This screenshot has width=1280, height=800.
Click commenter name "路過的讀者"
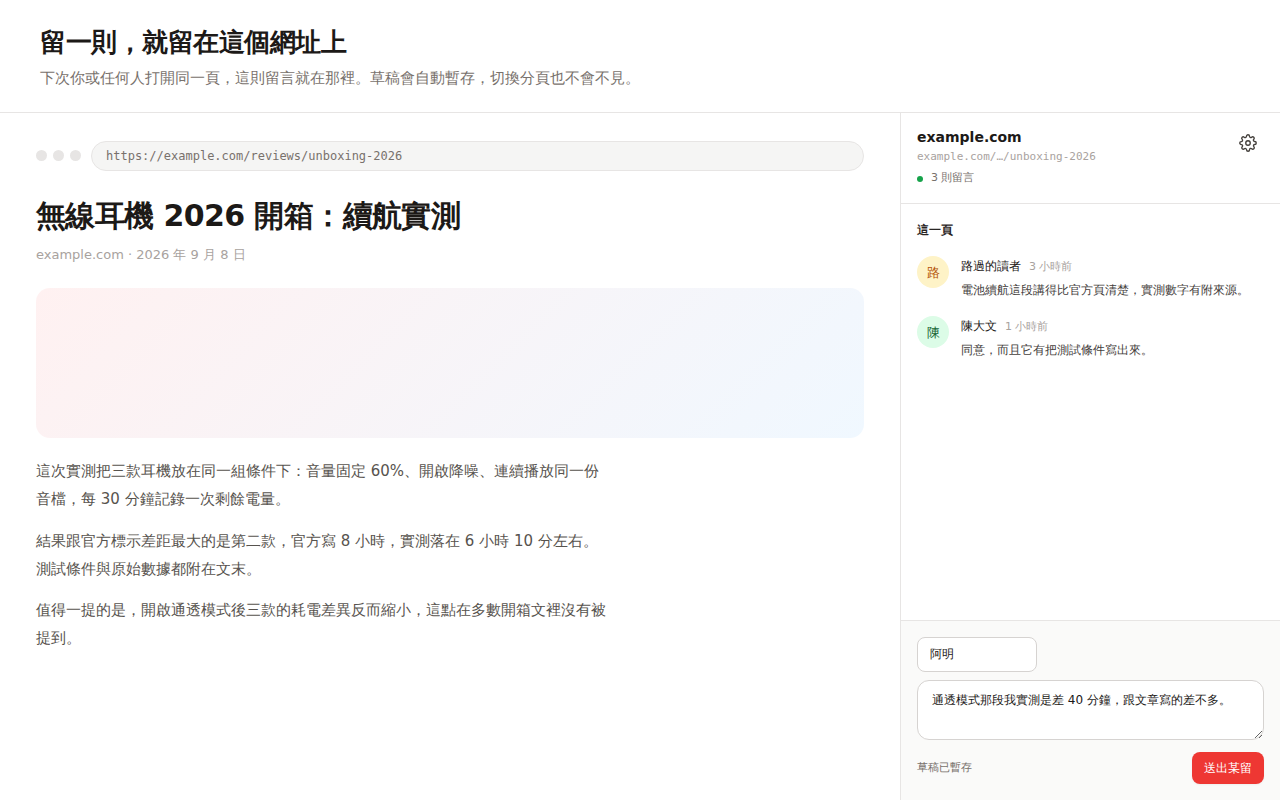click(991, 266)
